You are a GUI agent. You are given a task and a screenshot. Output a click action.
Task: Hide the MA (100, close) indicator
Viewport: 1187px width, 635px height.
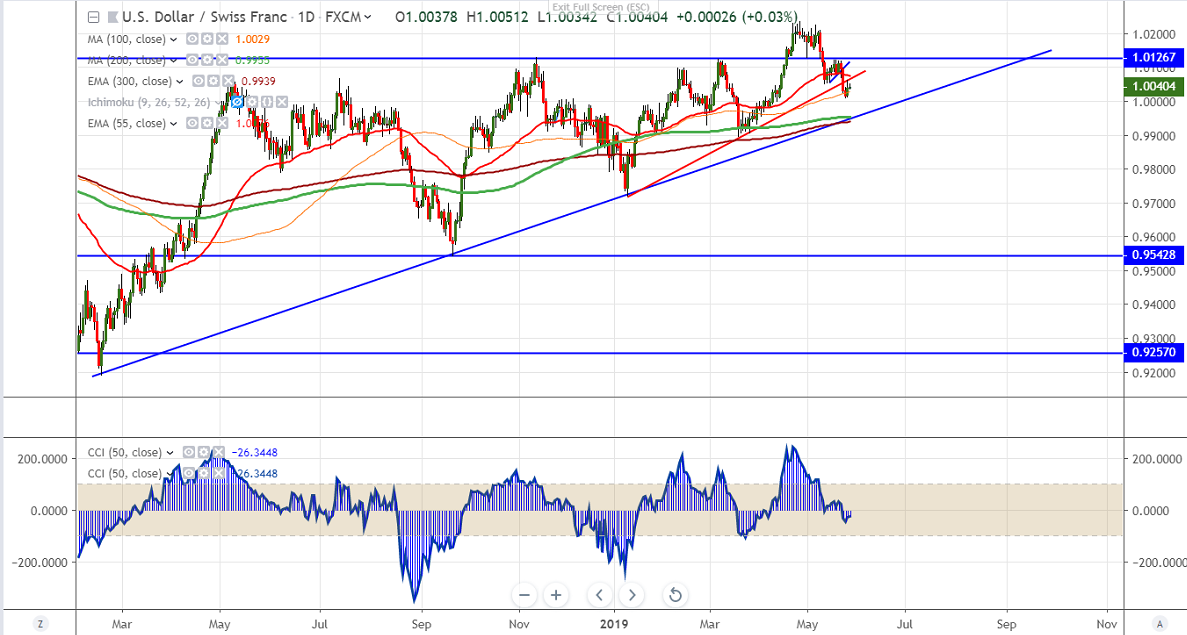coord(191,39)
